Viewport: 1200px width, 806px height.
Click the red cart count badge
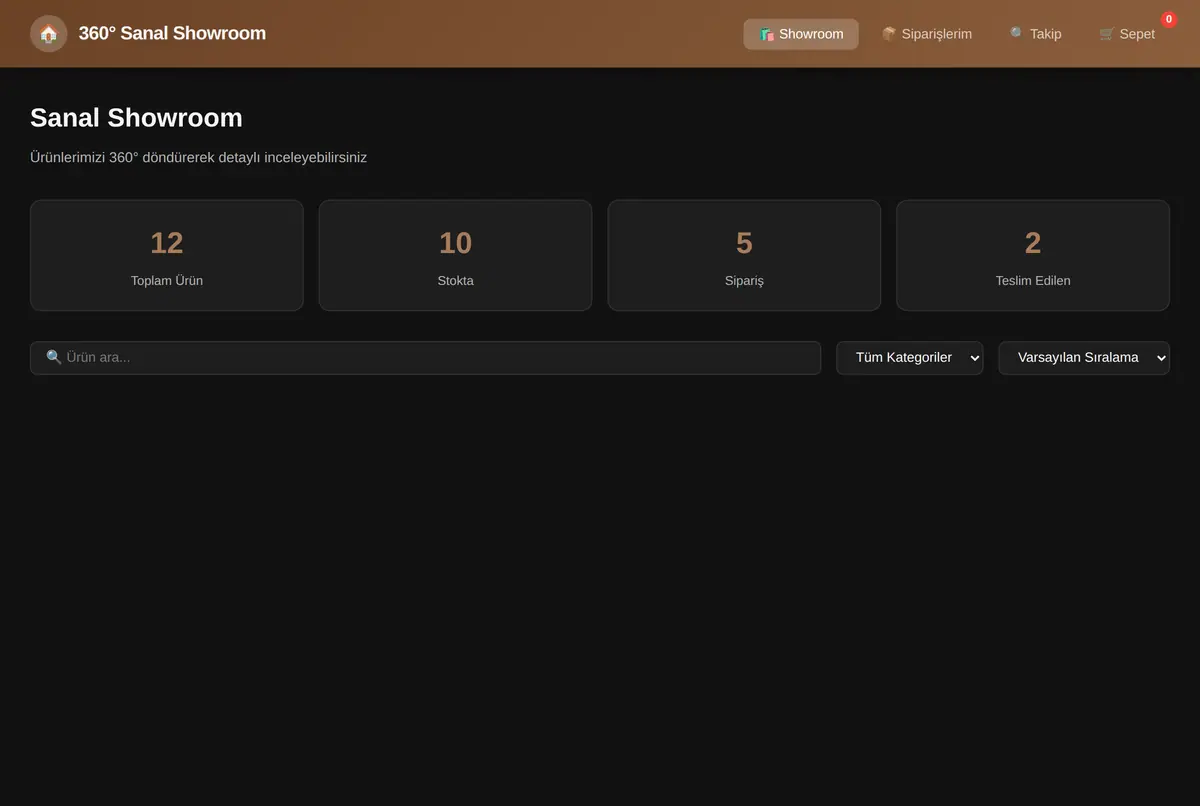(1168, 19)
